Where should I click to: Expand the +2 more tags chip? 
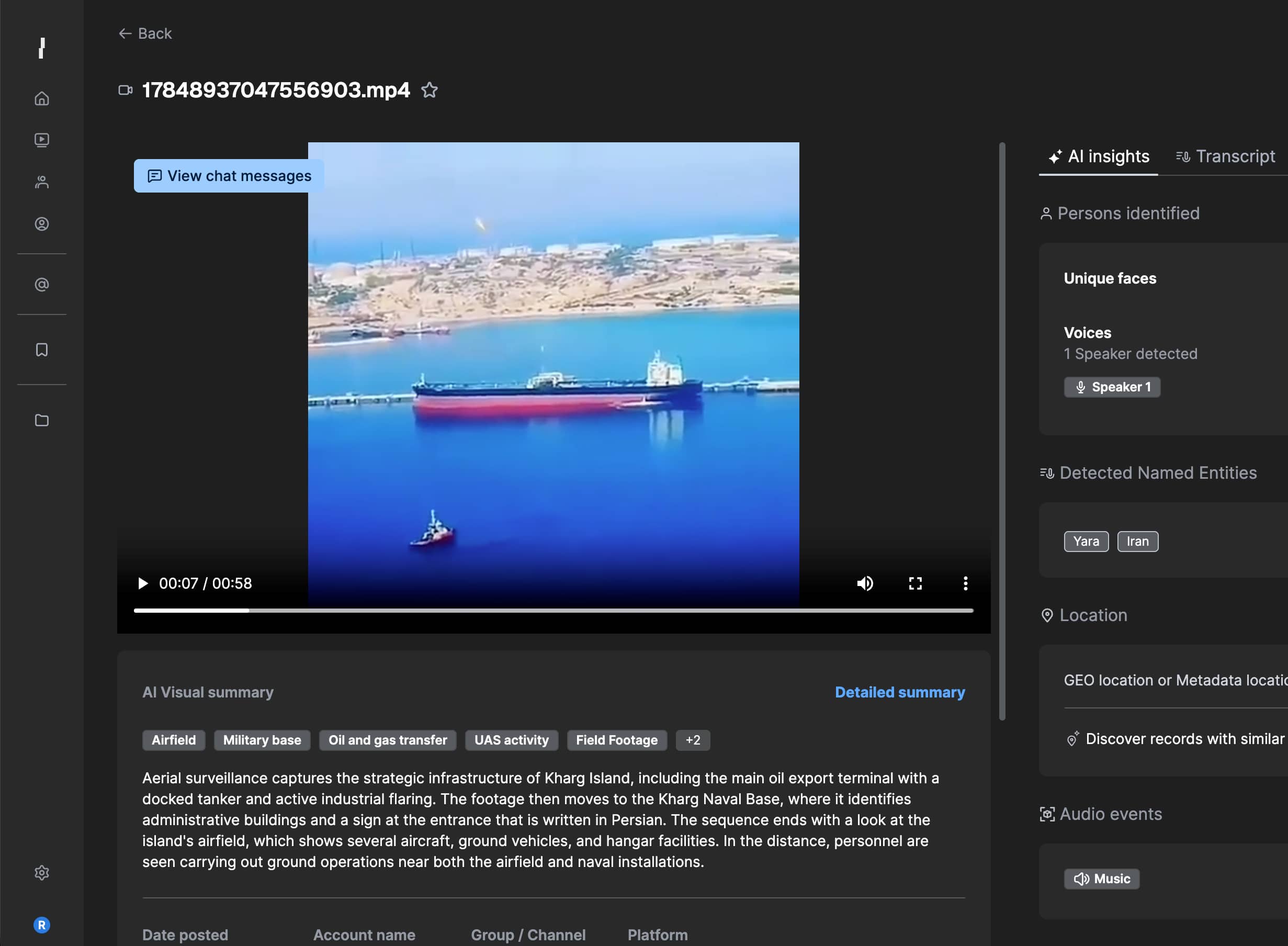click(693, 740)
